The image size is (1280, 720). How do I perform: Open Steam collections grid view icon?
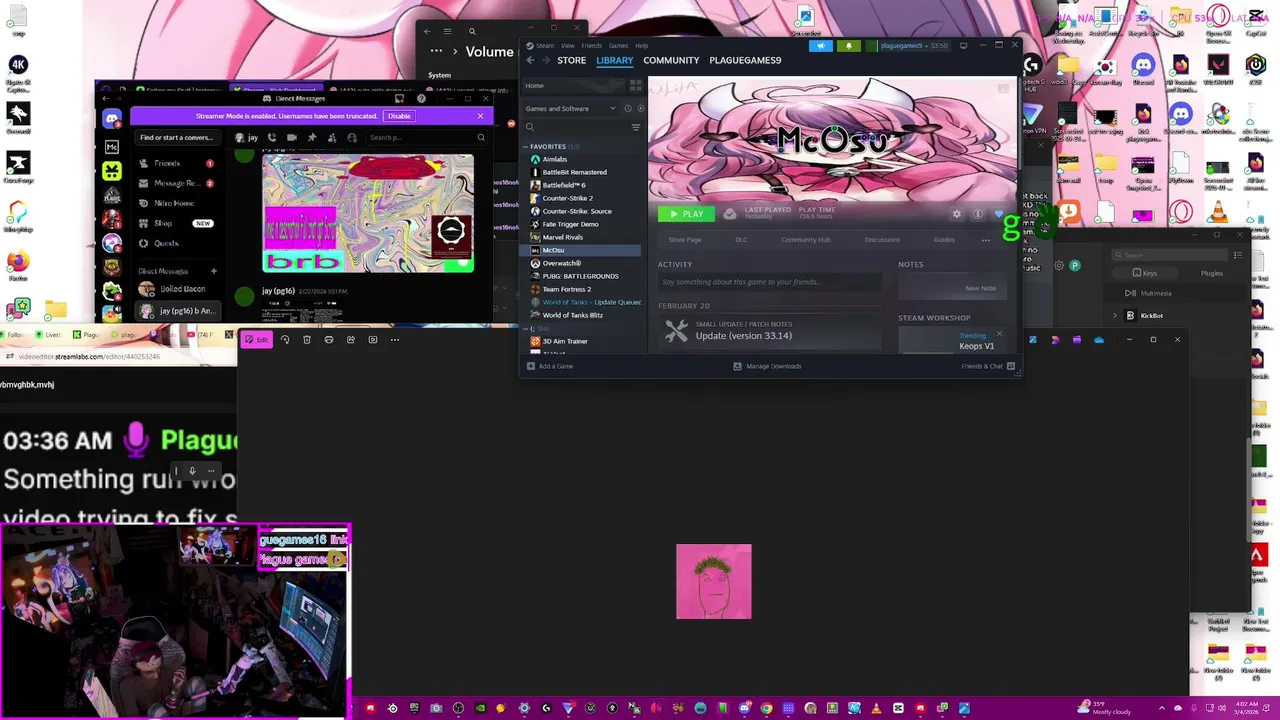(635, 86)
